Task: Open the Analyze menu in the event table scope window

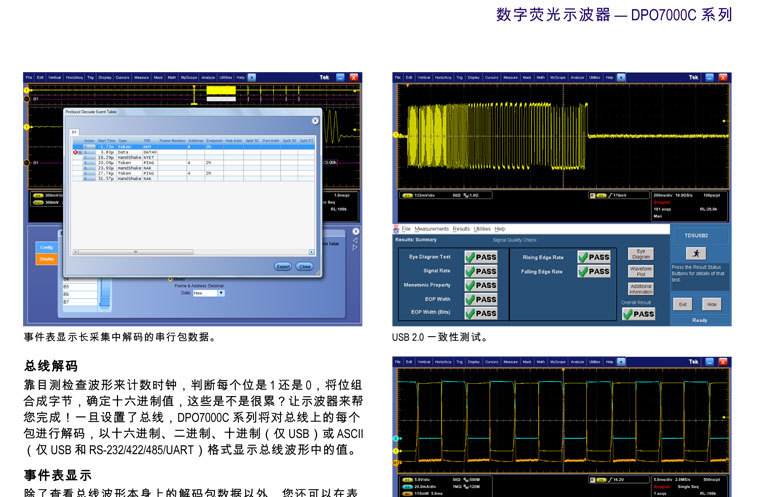Action: tap(208, 77)
